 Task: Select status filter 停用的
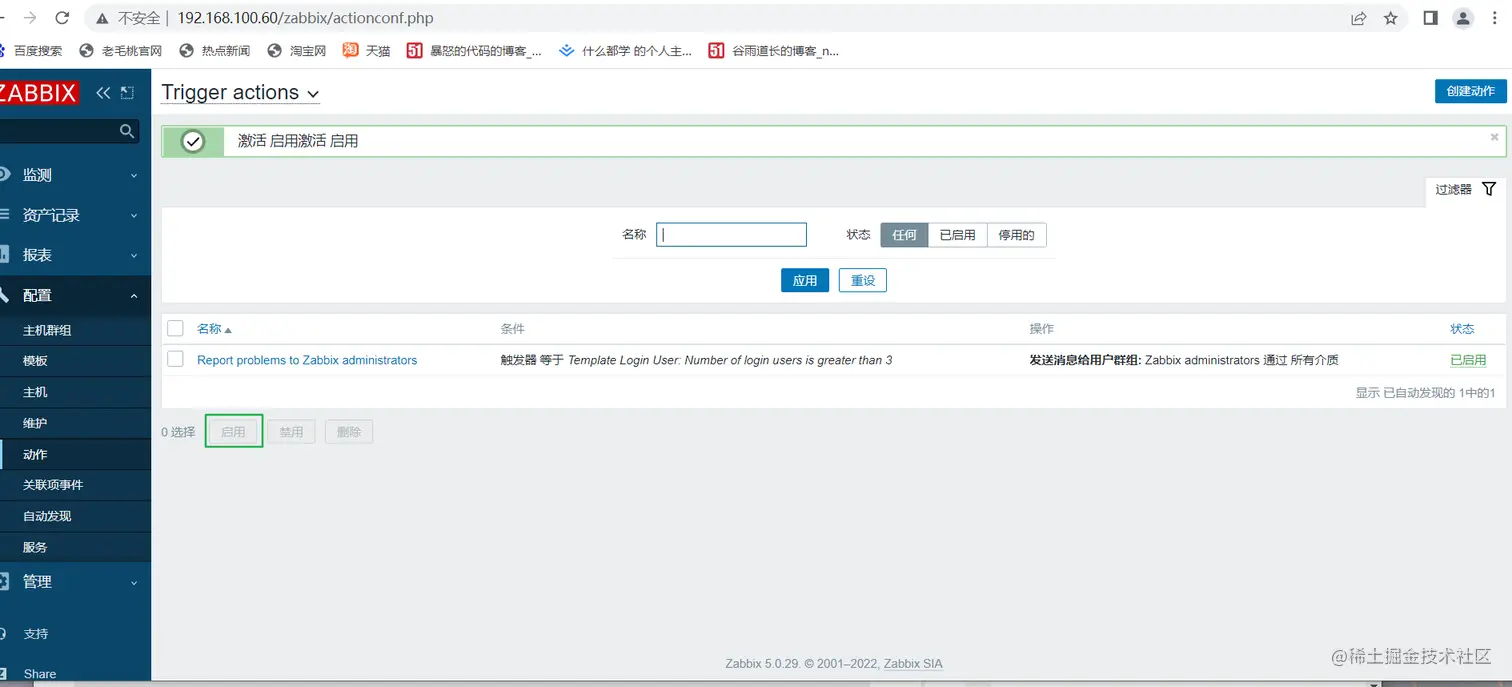[1016, 235]
